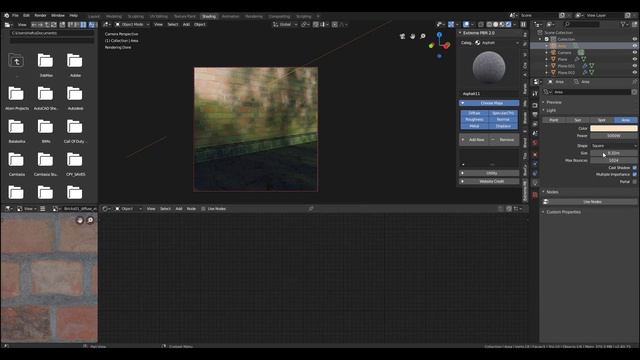The height and width of the screenshot is (360, 640).
Task: Open the viewport View menu
Action: [x=158, y=24]
